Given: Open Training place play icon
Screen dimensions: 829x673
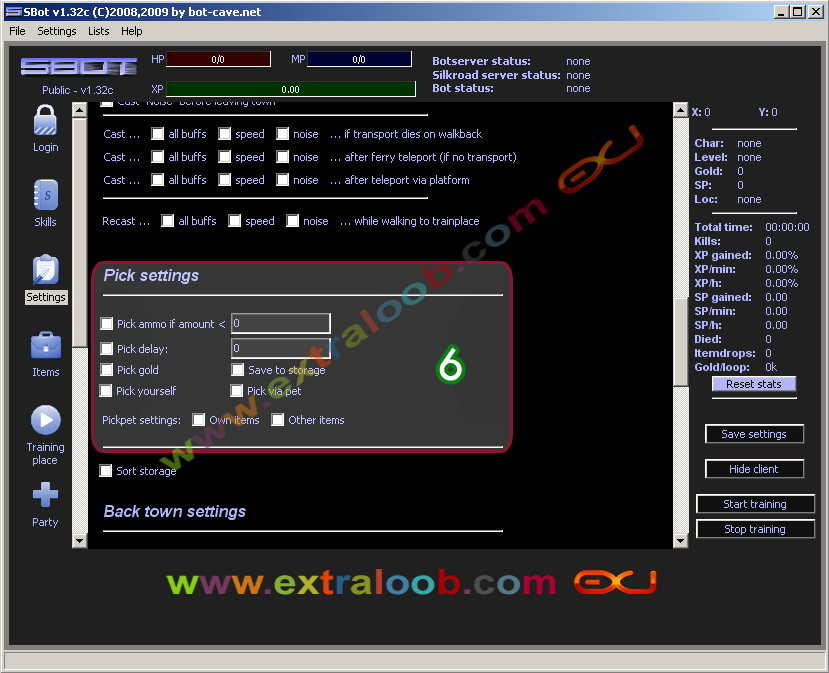Looking at the screenshot, I should coord(45,420).
